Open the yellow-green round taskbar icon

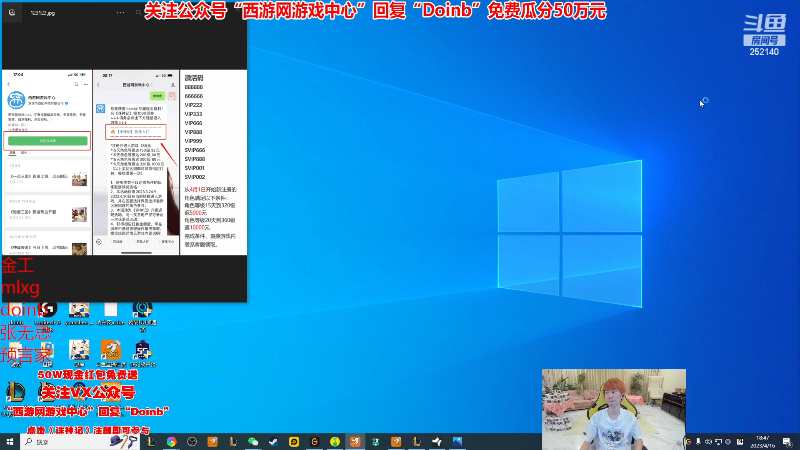(x=335, y=442)
